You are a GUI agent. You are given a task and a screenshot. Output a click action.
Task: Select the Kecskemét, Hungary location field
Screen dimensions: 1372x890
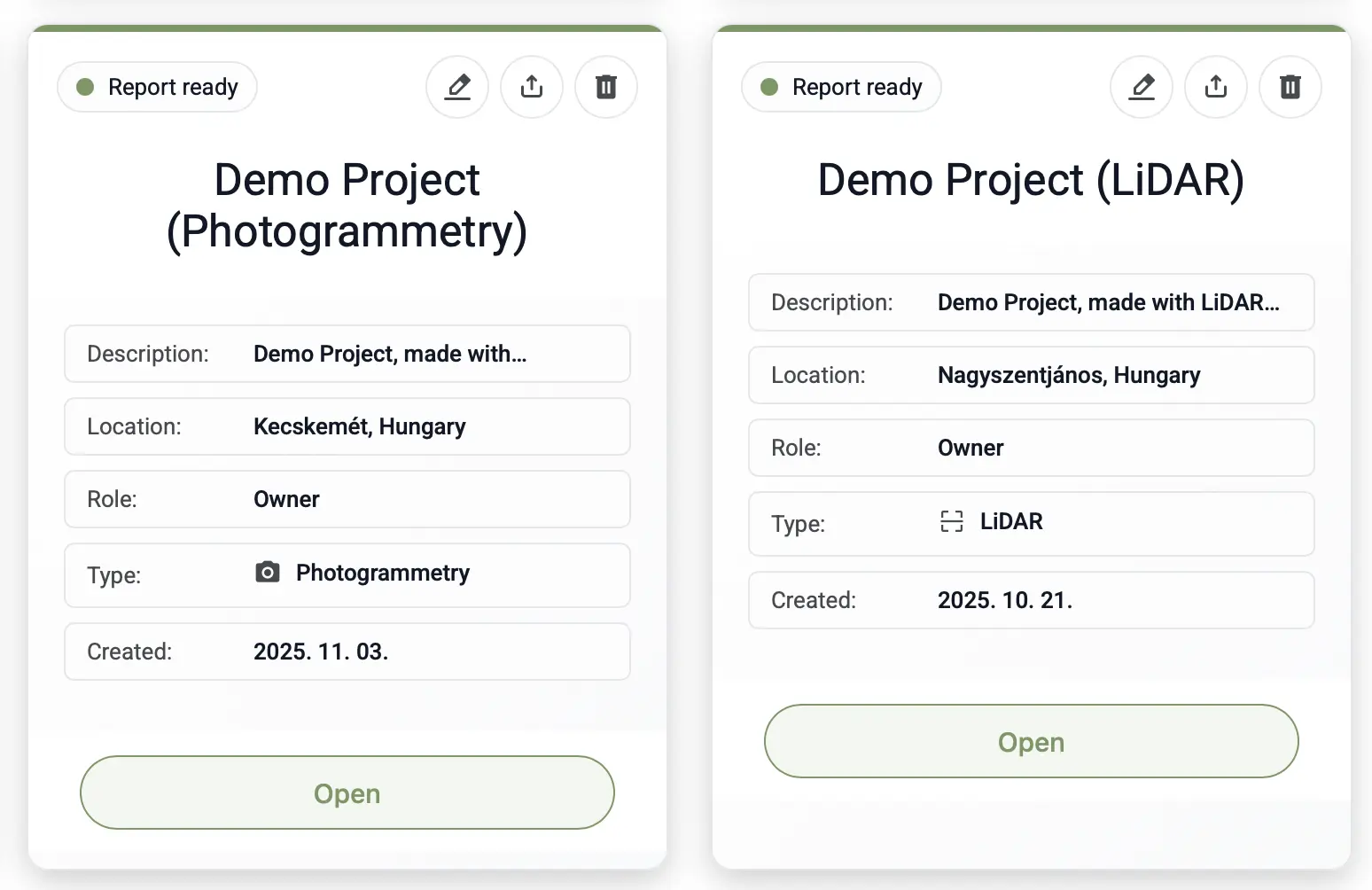[359, 426]
